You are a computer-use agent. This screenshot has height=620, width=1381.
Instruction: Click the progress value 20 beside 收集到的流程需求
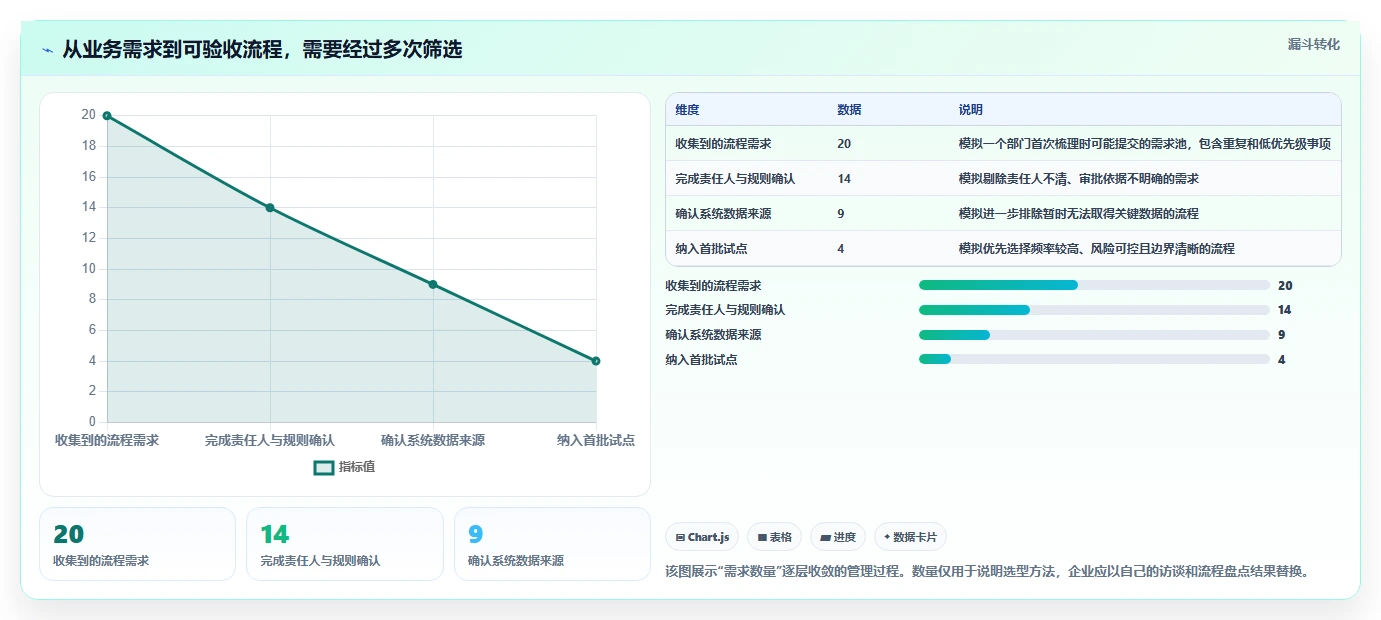pos(1285,285)
